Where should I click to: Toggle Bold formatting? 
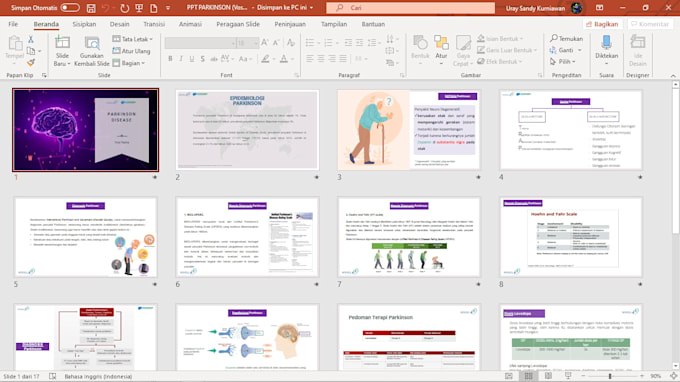point(170,59)
